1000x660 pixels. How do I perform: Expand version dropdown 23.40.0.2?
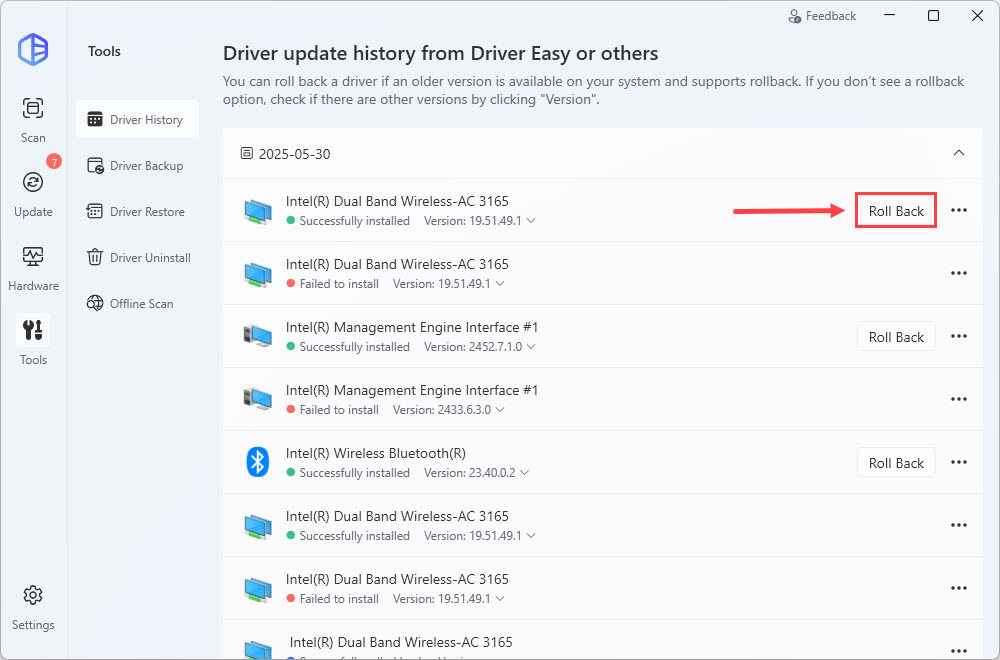point(524,473)
